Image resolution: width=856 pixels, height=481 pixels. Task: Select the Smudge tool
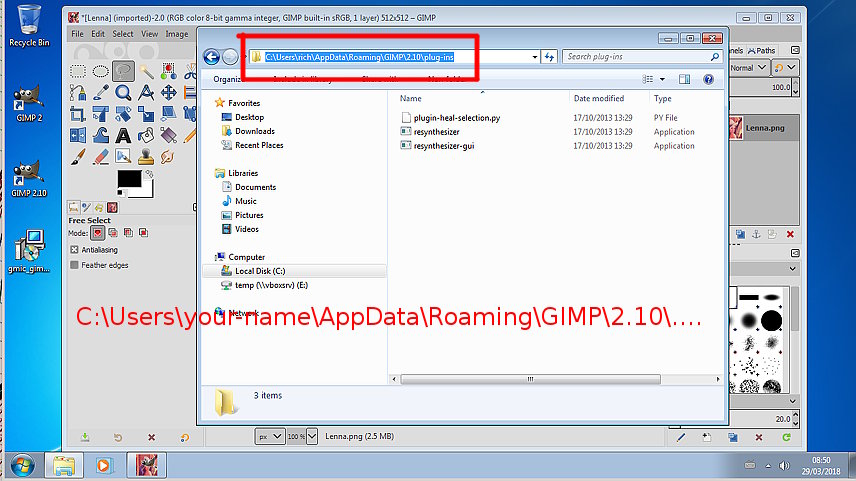pyautogui.click(x=169, y=157)
